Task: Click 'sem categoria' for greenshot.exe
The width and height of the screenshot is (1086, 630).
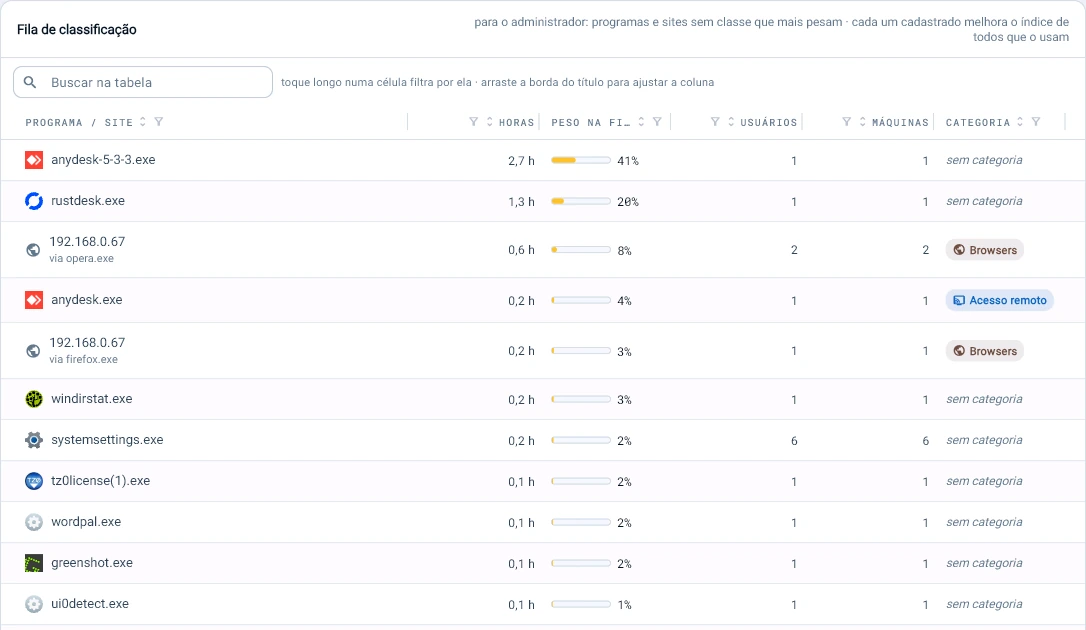Action: pos(984,564)
